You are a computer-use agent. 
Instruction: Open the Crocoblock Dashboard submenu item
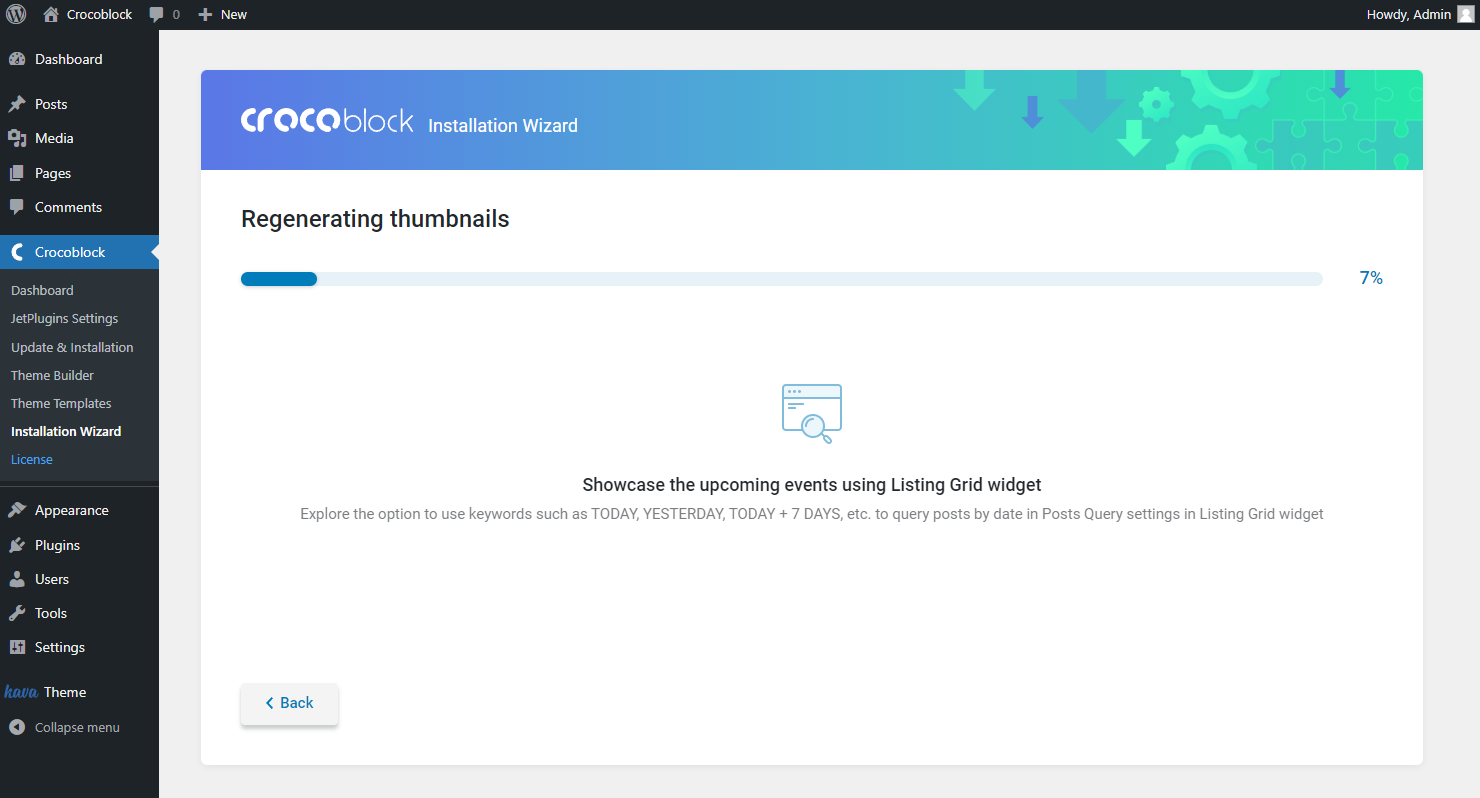pos(42,290)
